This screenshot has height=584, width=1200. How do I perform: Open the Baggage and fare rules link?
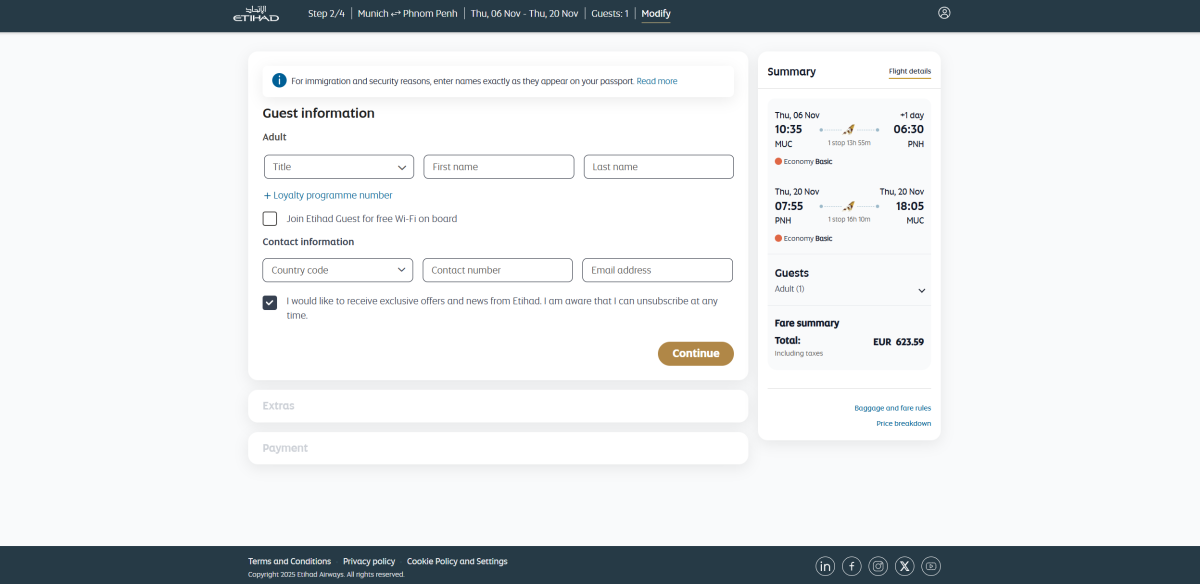click(x=892, y=408)
